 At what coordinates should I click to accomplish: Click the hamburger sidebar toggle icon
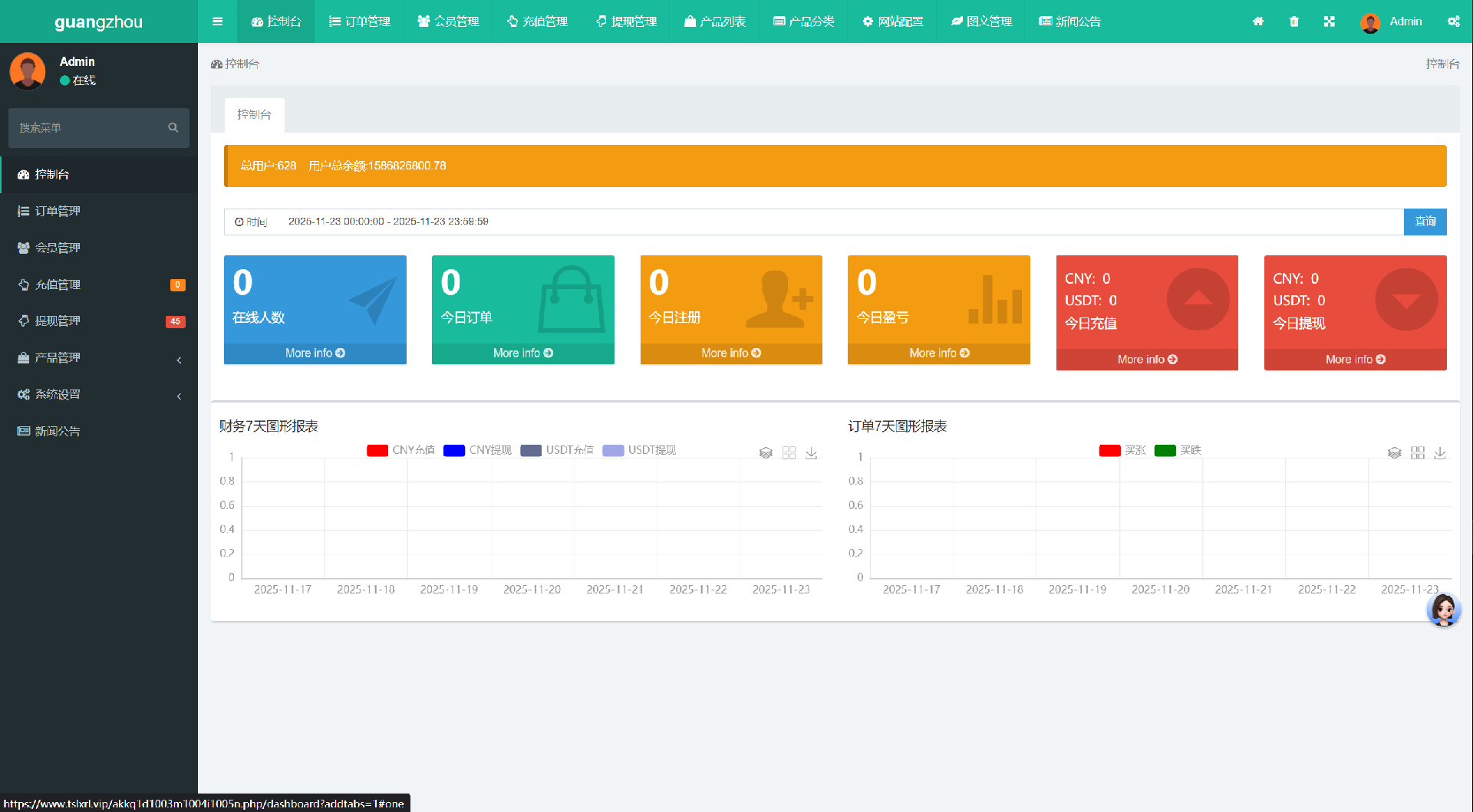tap(218, 21)
